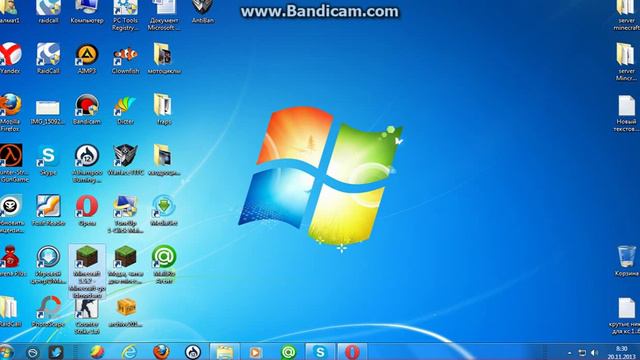640x360 pixels.
Task: Click the Twitter bird taskbar icon
Action: click(x=56, y=352)
